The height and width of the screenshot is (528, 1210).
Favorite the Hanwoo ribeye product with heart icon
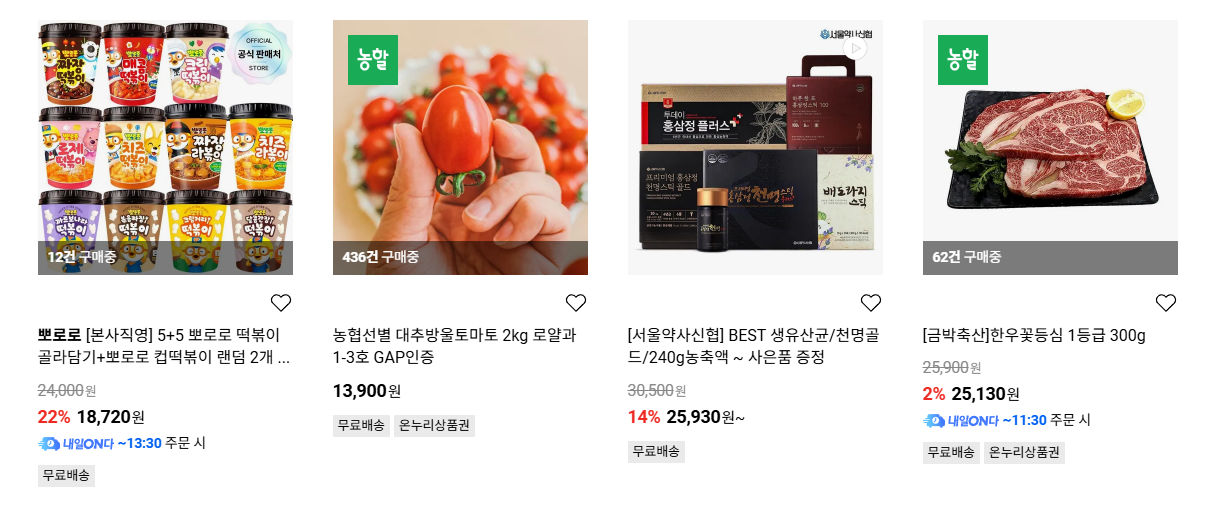coord(1166,303)
